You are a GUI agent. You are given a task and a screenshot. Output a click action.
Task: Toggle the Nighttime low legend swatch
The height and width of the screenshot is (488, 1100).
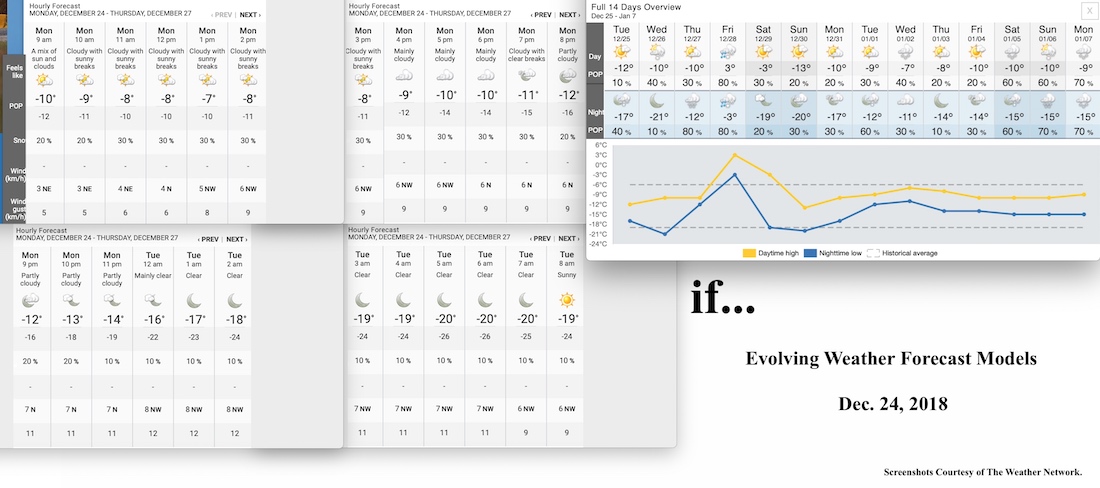810,253
